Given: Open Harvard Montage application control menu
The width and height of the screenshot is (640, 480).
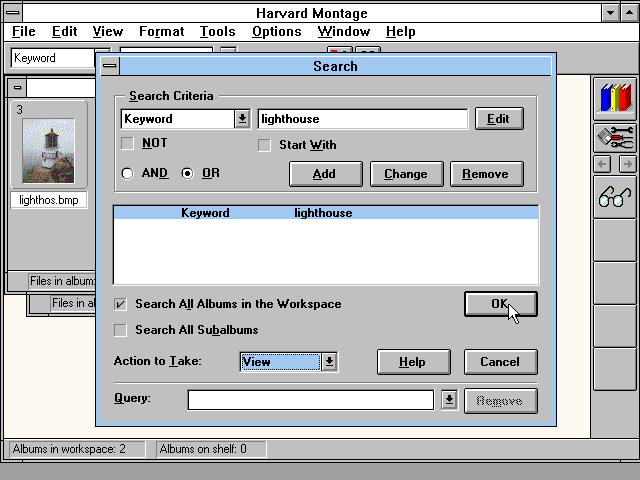Looking at the screenshot, I should 11,12.
